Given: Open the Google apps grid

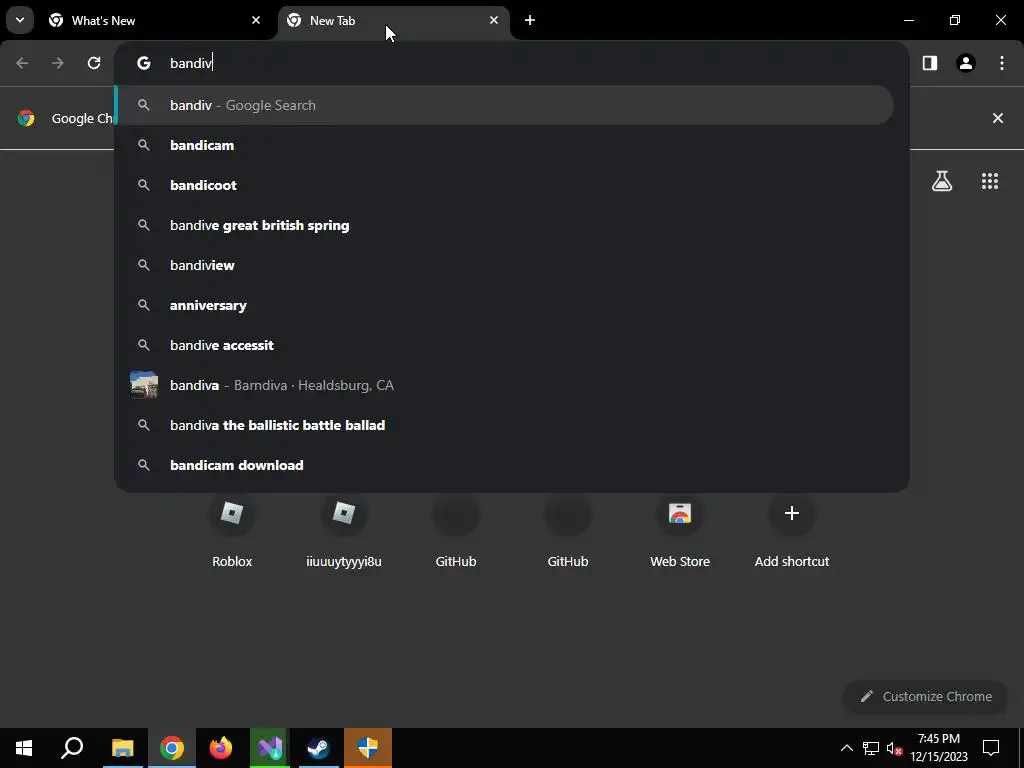Looking at the screenshot, I should pos(989,181).
